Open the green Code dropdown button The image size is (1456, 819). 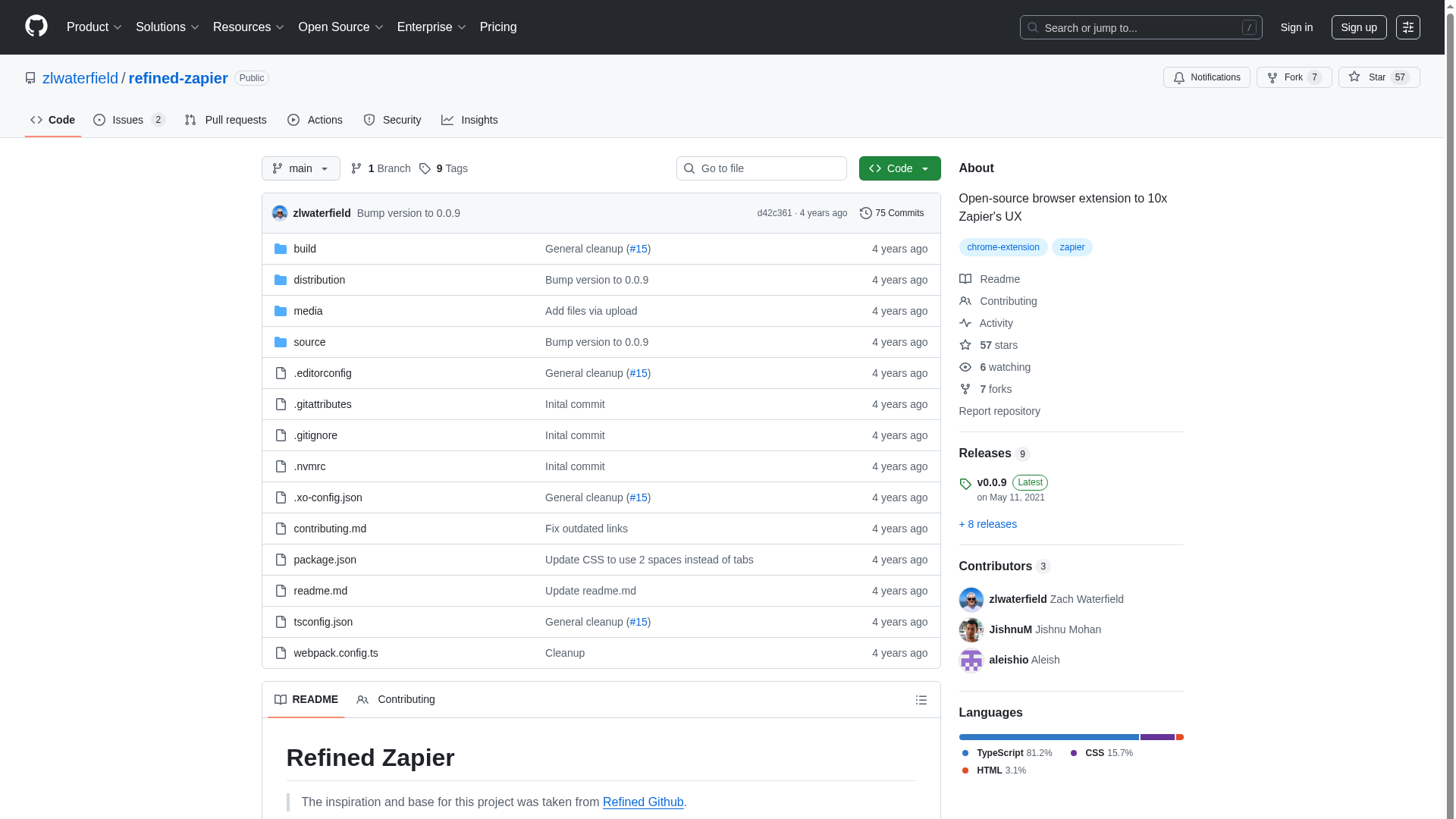click(899, 168)
